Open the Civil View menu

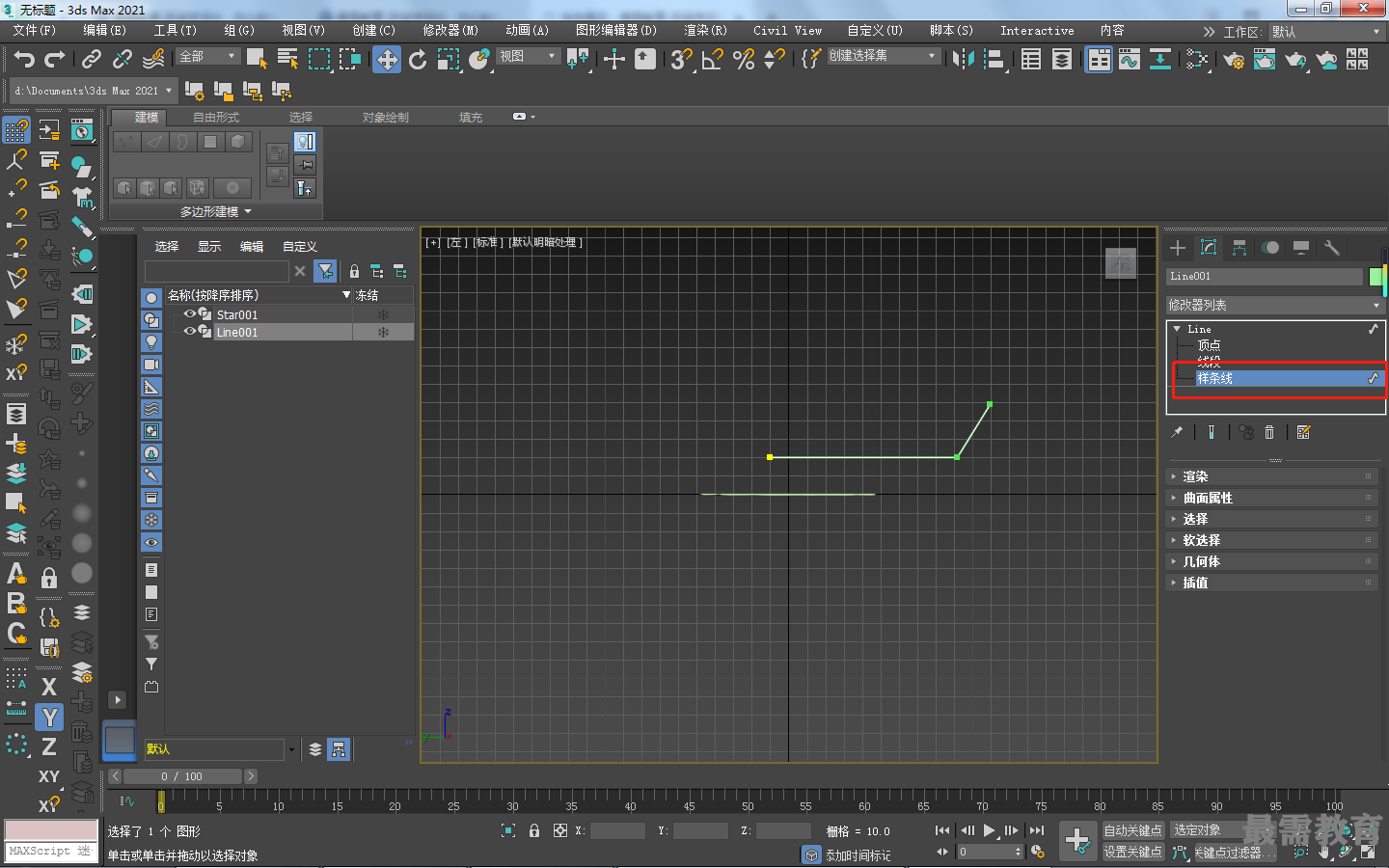pyautogui.click(x=788, y=31)
